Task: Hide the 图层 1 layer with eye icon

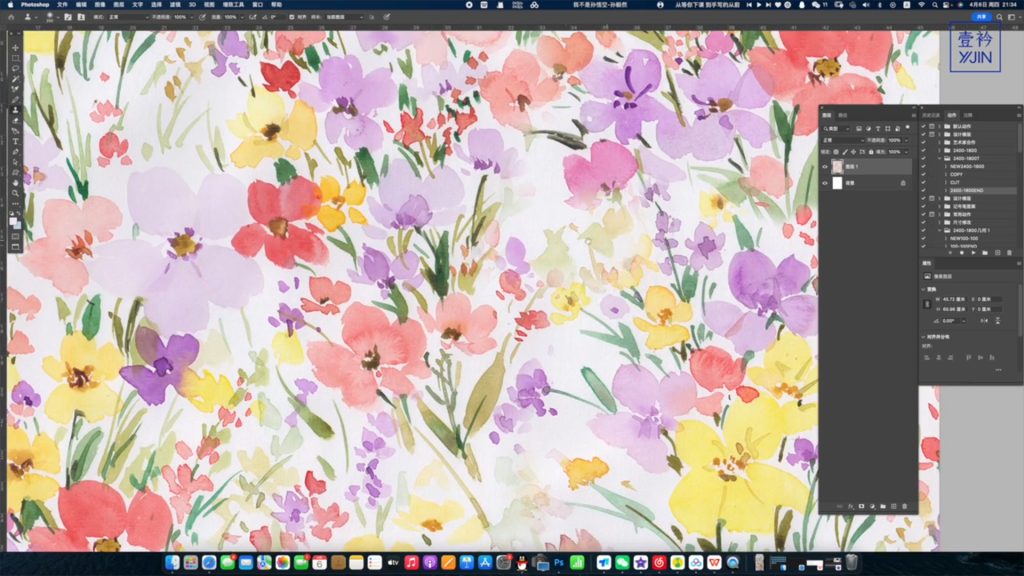Action: click(825, 167)
